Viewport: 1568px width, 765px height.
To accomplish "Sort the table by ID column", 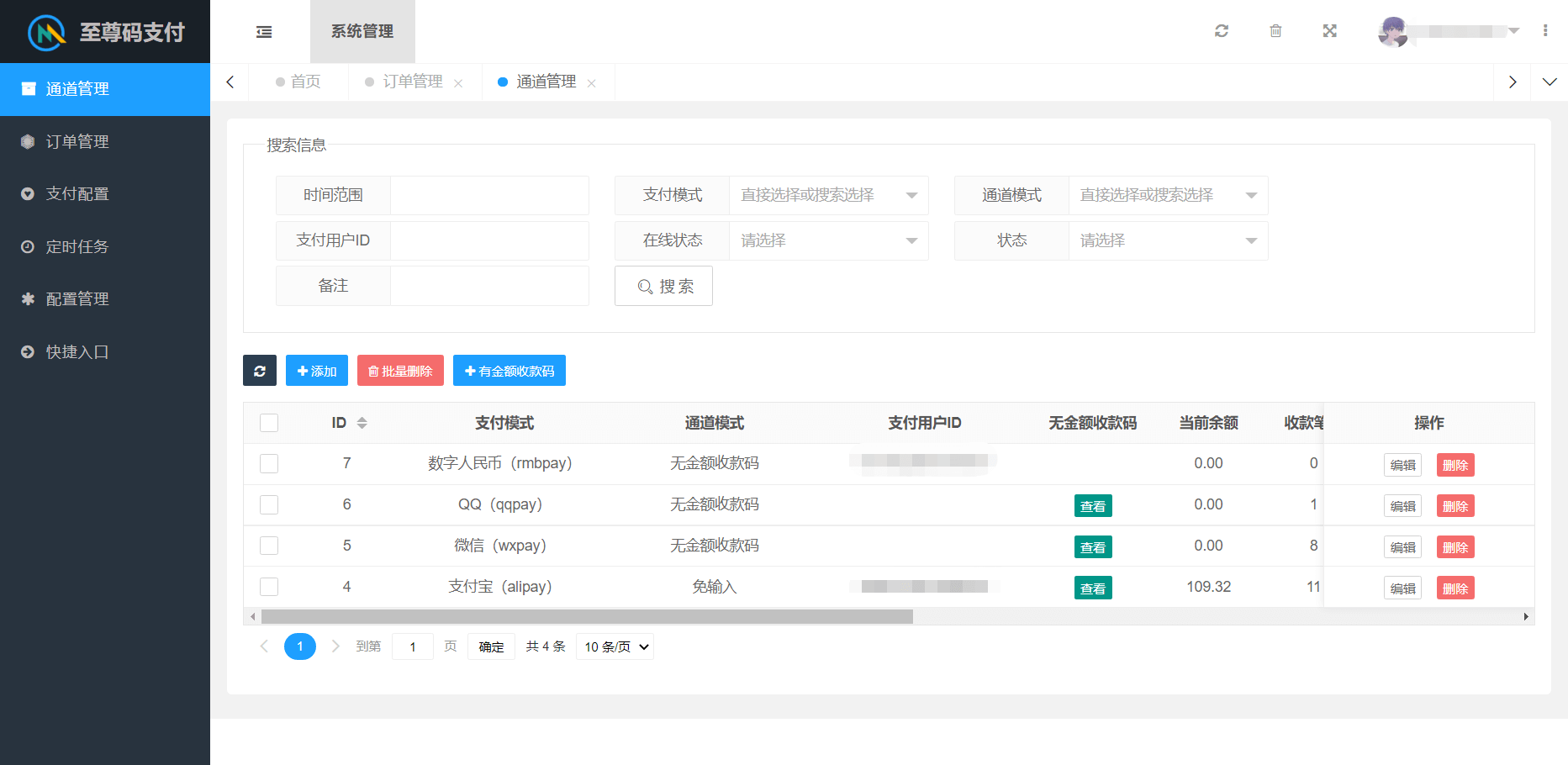I will (x=362, y=423).
